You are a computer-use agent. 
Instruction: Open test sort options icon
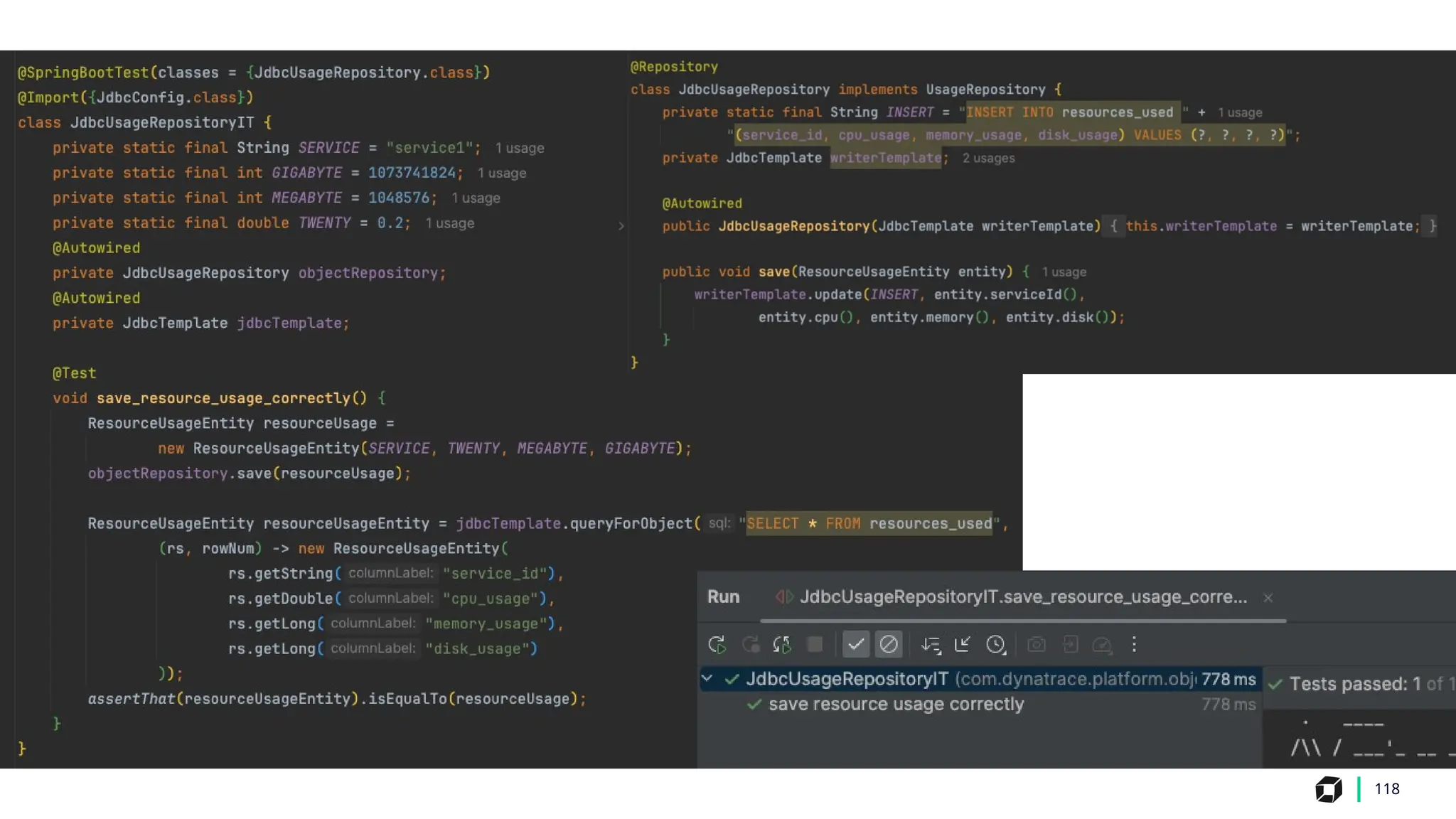click(931, 645)
